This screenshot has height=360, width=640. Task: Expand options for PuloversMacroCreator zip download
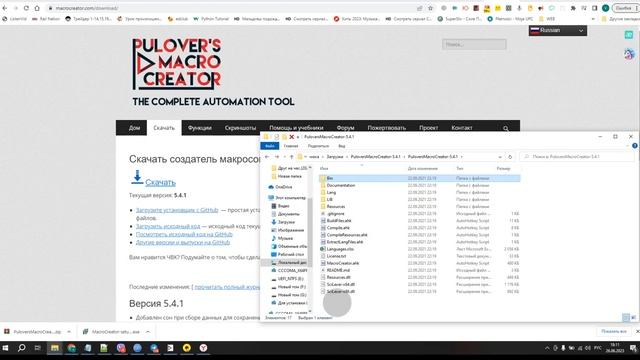(x=69, y=332)
